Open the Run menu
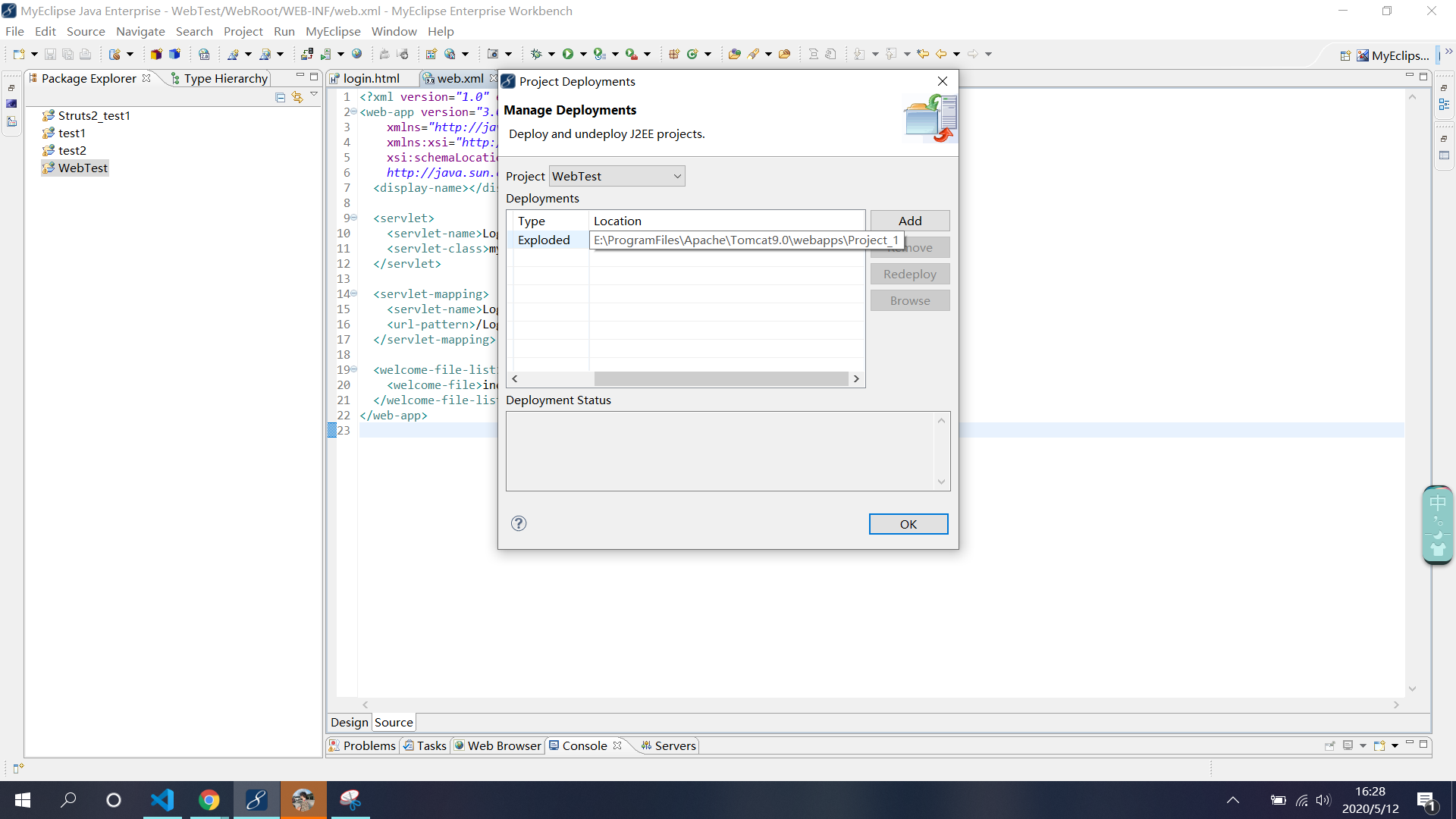The image size is (1456, 819). click(x=284, y=31)
